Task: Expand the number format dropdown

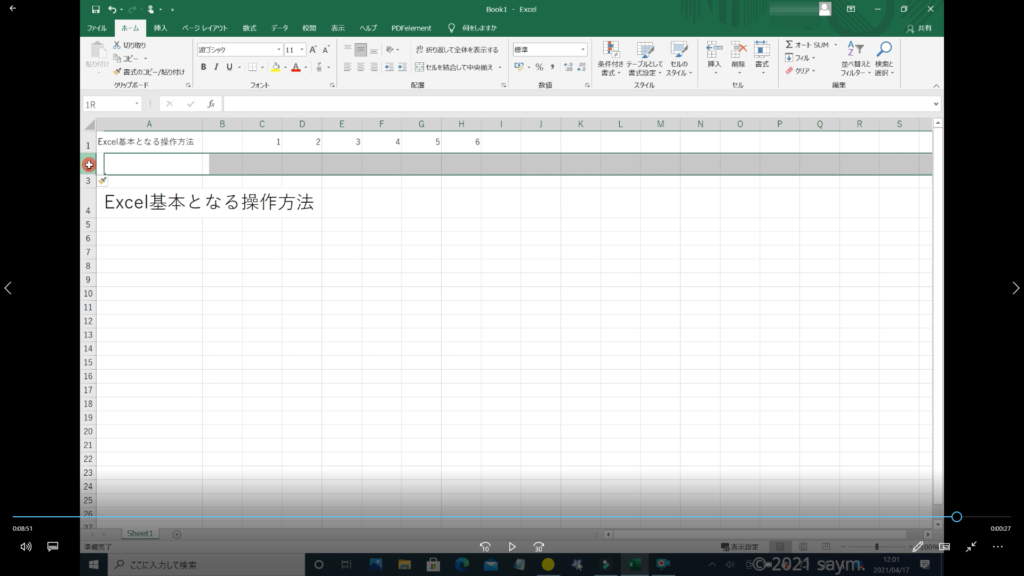Action: pyautogui.click(x=583, y=49)
